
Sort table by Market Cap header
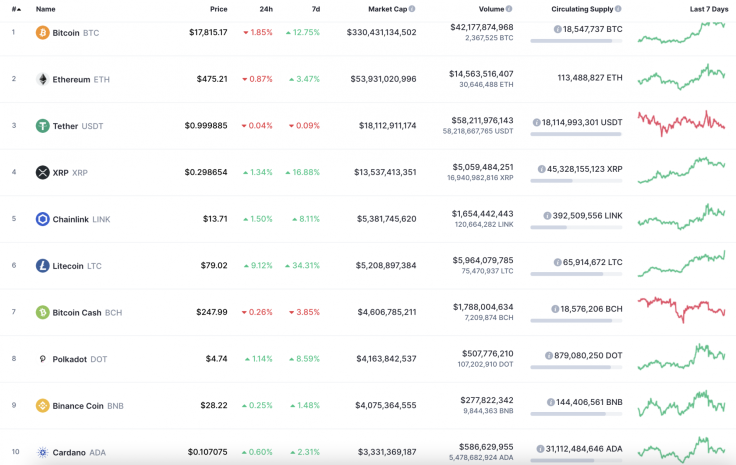click(387, 9)
